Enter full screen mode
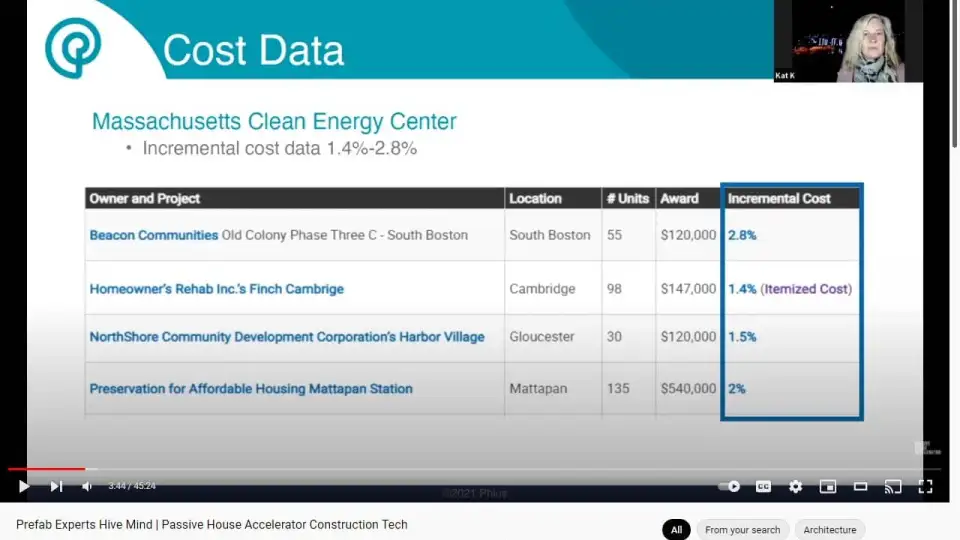Viewport: 960px width, 540px height. coord(925,486)
